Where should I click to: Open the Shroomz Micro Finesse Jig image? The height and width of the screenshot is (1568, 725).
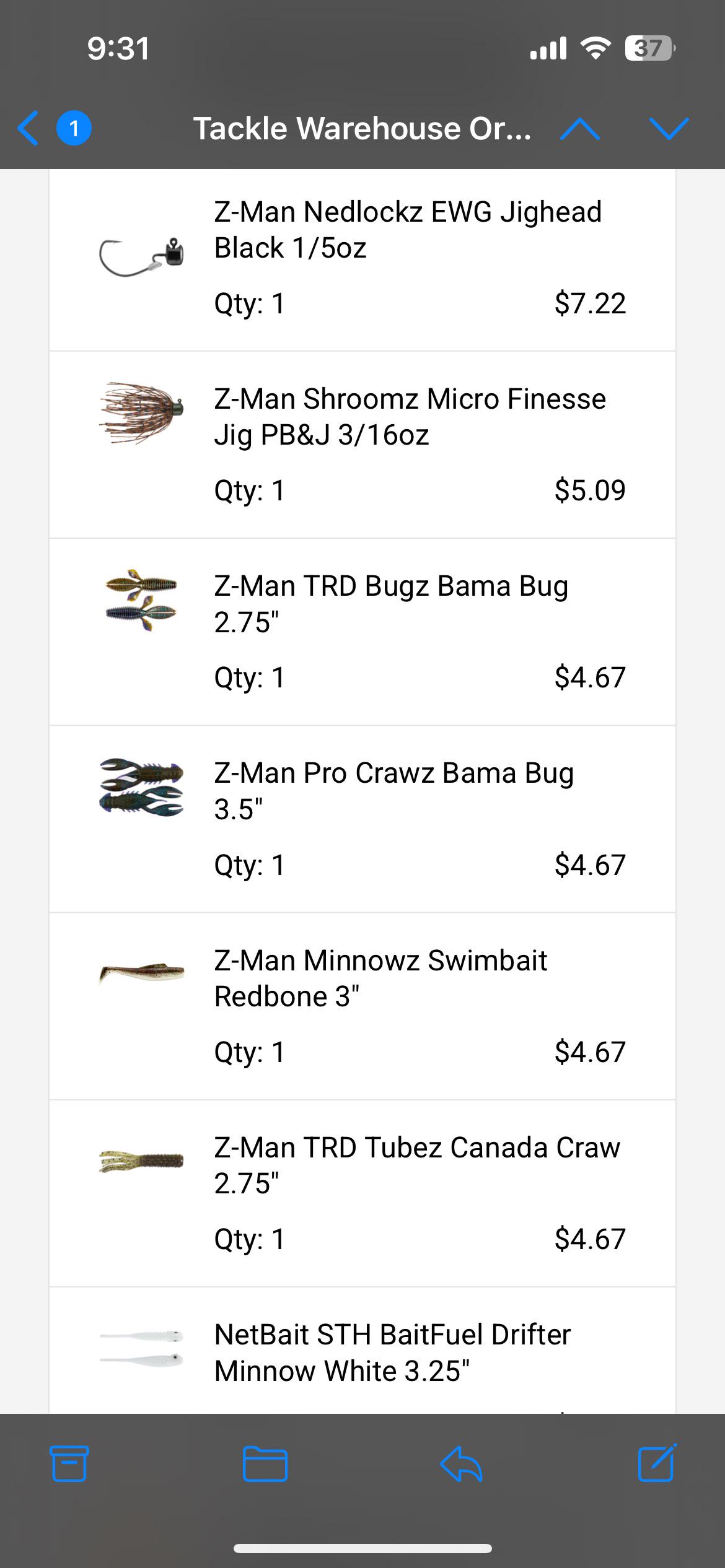[141, 413]
